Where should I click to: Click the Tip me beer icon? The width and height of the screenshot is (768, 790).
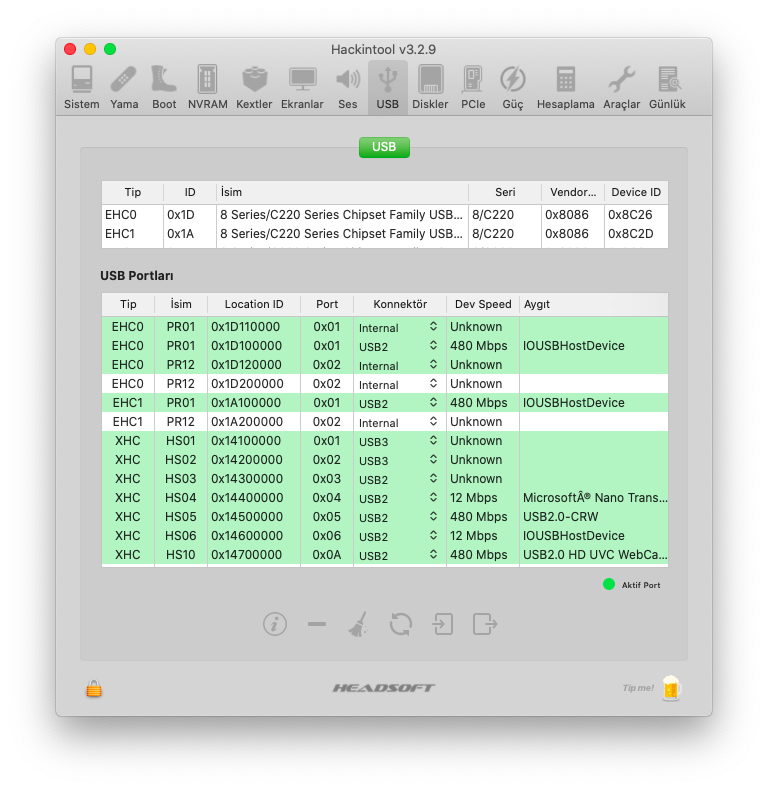(x=671, y=688)
